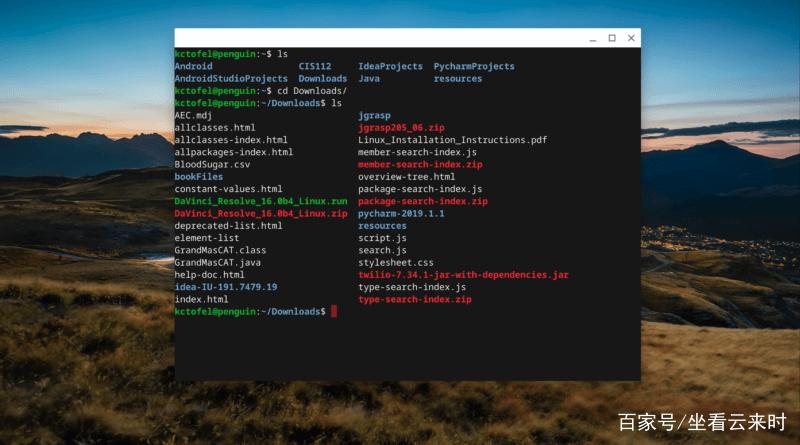Select the script.js file name
Screen dimensions: 800x445
click(x=382, y=238)
